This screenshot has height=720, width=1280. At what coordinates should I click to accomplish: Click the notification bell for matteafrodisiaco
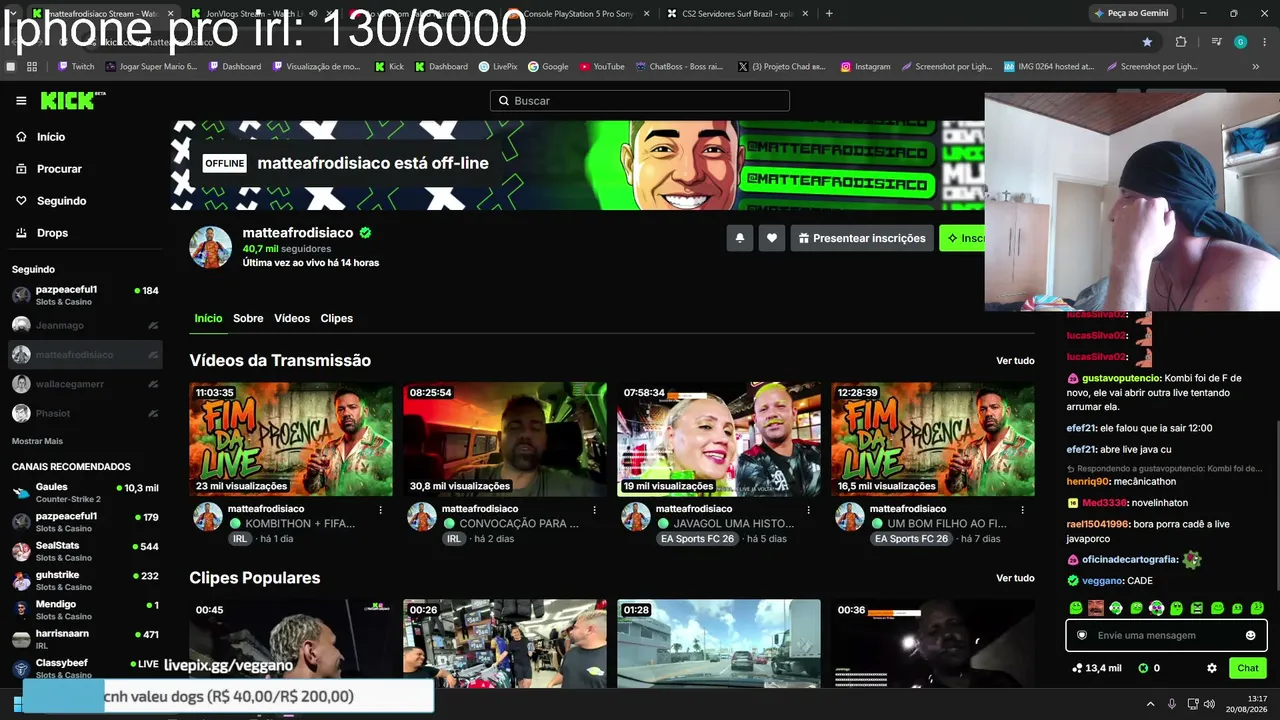pyautogui.click(x=740, y=238)
